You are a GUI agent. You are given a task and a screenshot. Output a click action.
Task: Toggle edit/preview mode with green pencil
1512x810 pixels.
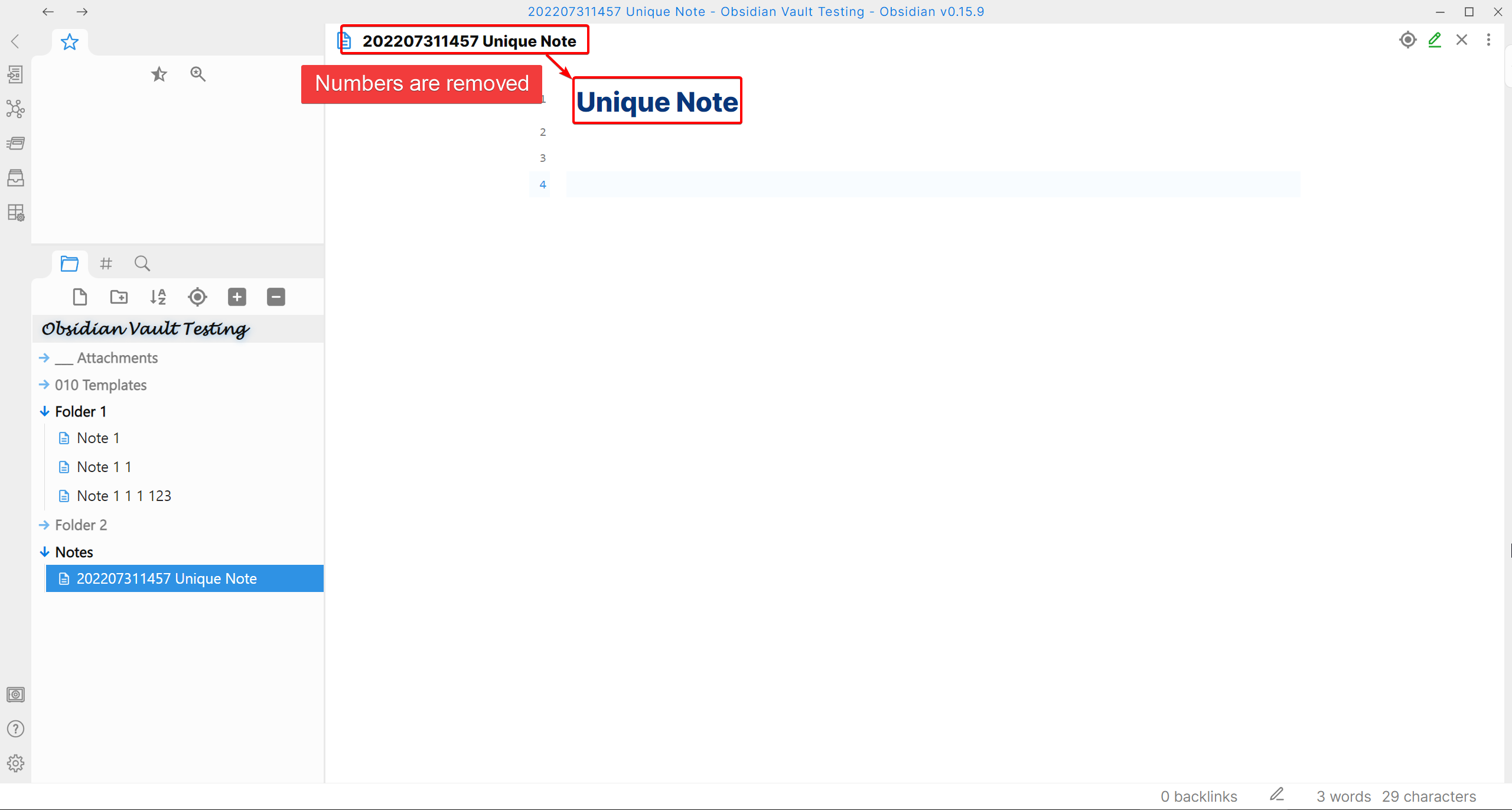[x=1435, y=40]
